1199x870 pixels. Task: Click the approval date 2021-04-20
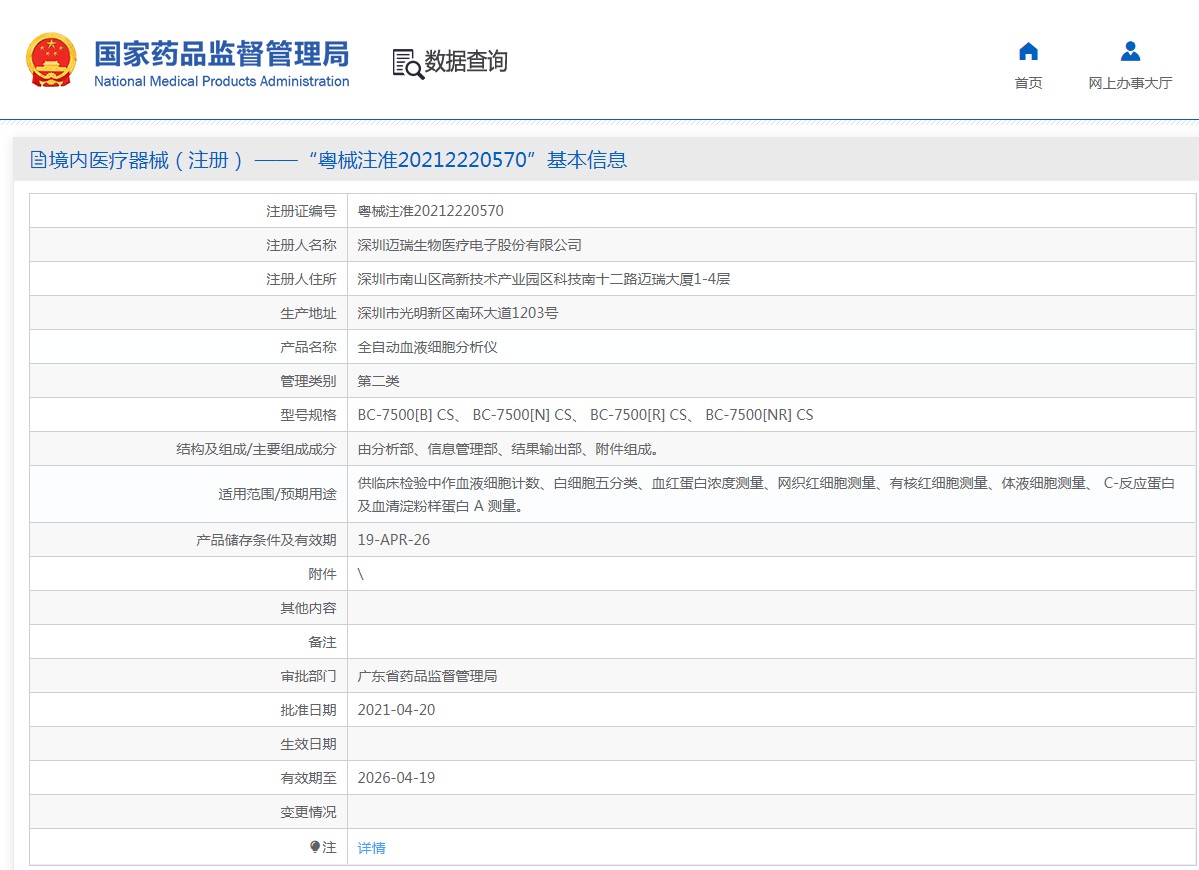[x=396, y=710]
